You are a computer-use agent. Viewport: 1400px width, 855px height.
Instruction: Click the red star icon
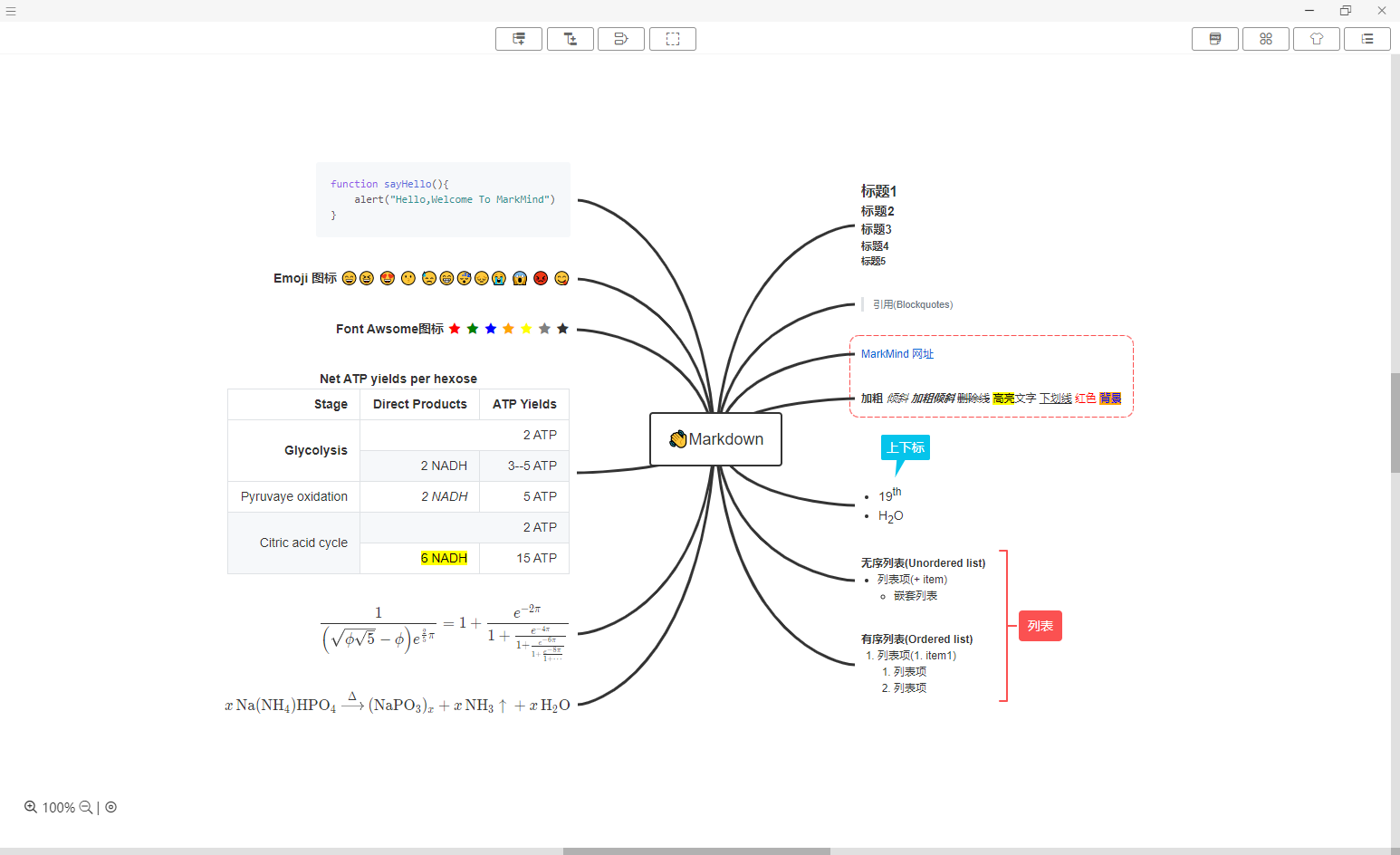pyautogui.click(x=455, y=329)
